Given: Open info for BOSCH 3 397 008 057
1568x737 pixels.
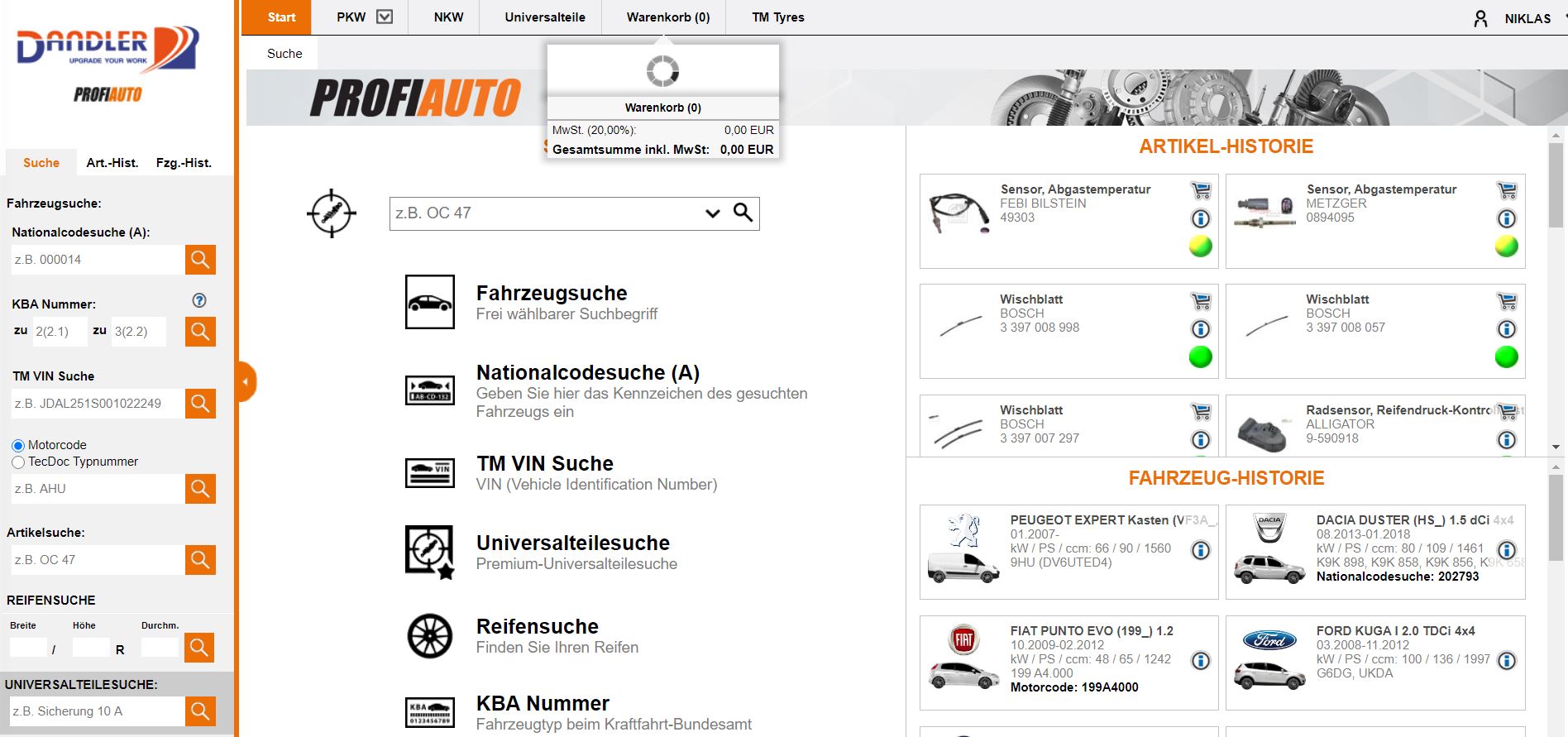Looking at the screenshot, I should [x=1507, y=329].
